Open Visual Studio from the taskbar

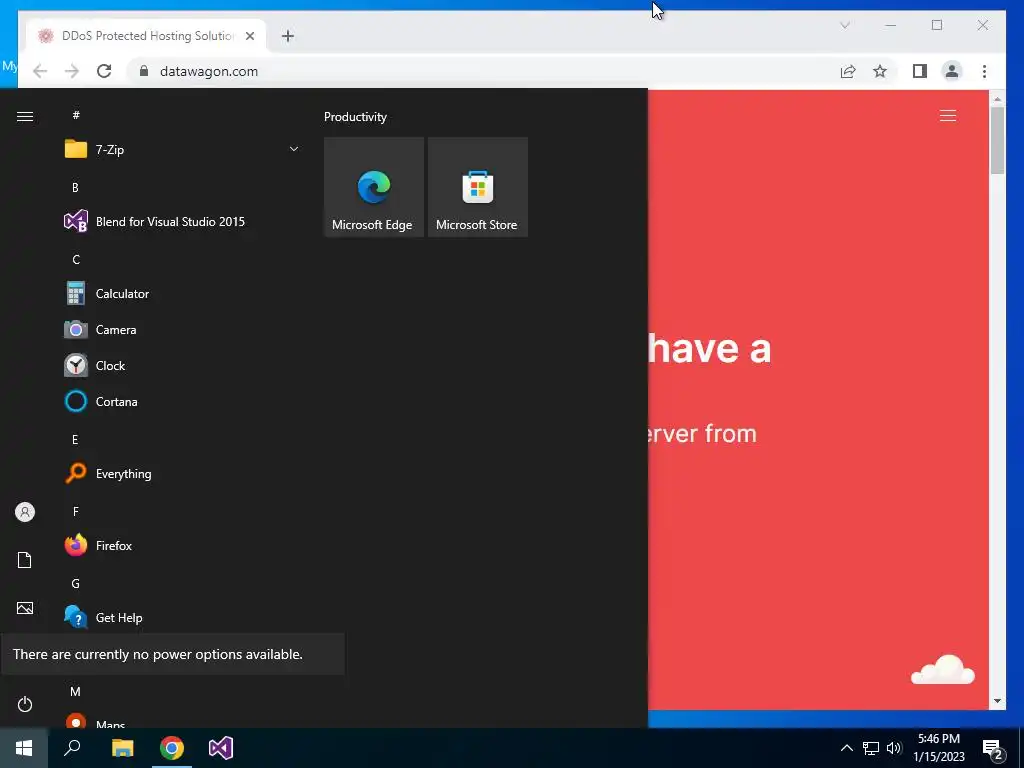[221, 748]
